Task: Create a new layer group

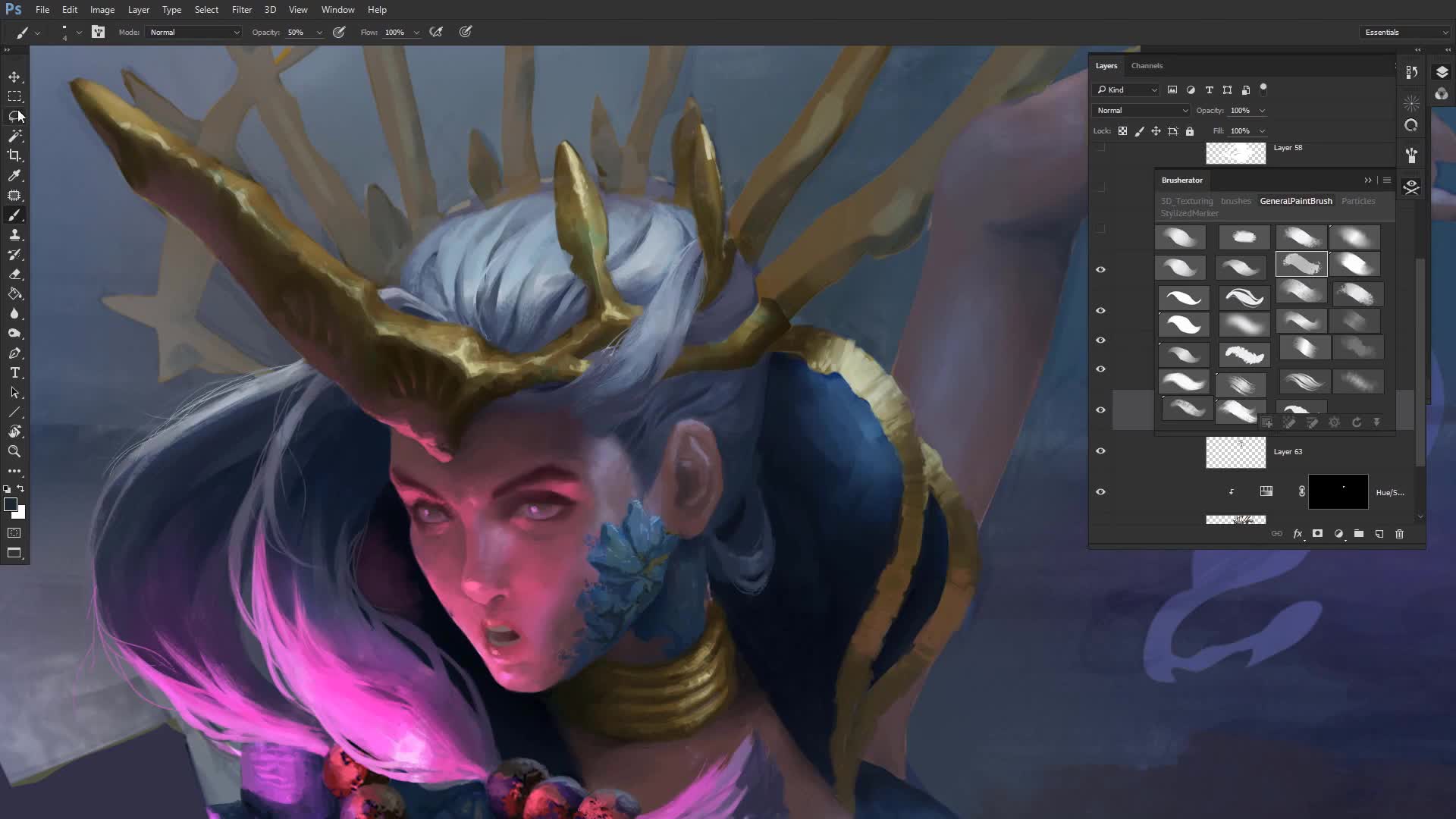Action: coord(1359,534)
